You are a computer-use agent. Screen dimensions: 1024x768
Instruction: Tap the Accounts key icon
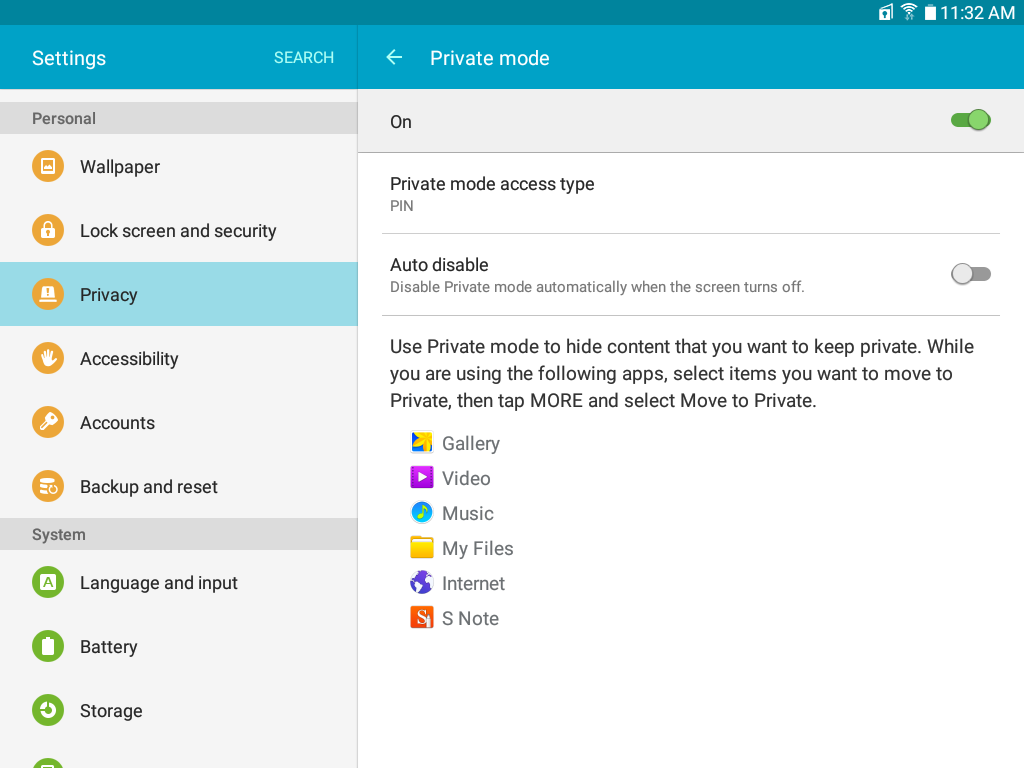tap(48, 422)
